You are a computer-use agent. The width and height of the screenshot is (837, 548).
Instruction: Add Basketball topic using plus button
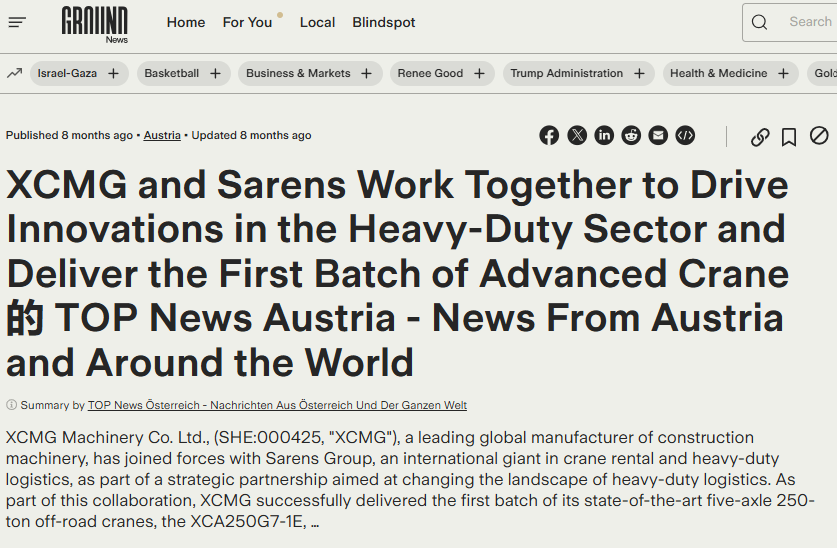[x=215, y=74]
